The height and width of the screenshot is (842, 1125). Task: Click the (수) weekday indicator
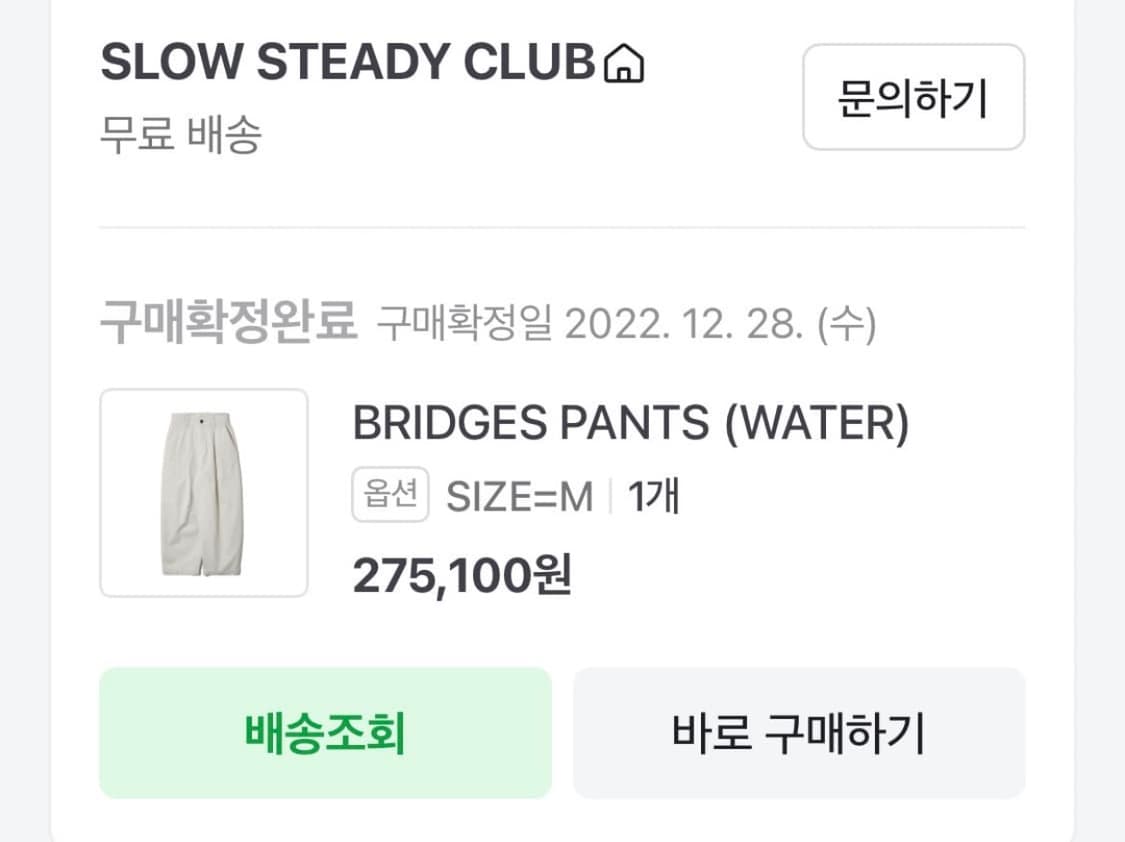tap(846, 325)
